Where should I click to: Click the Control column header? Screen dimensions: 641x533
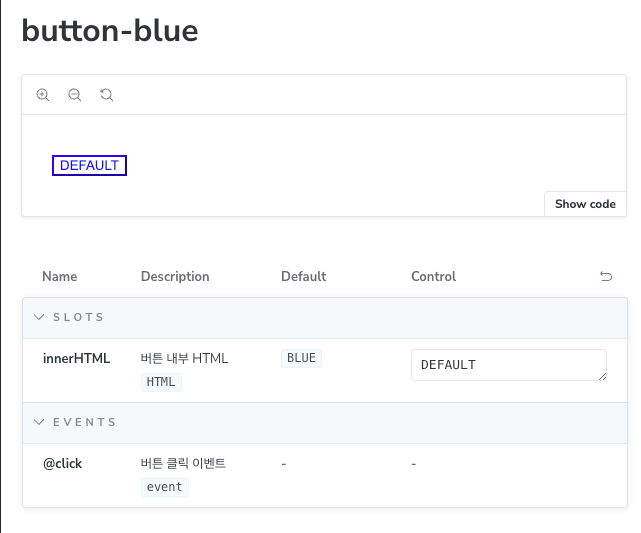click(x=434, y=277)
